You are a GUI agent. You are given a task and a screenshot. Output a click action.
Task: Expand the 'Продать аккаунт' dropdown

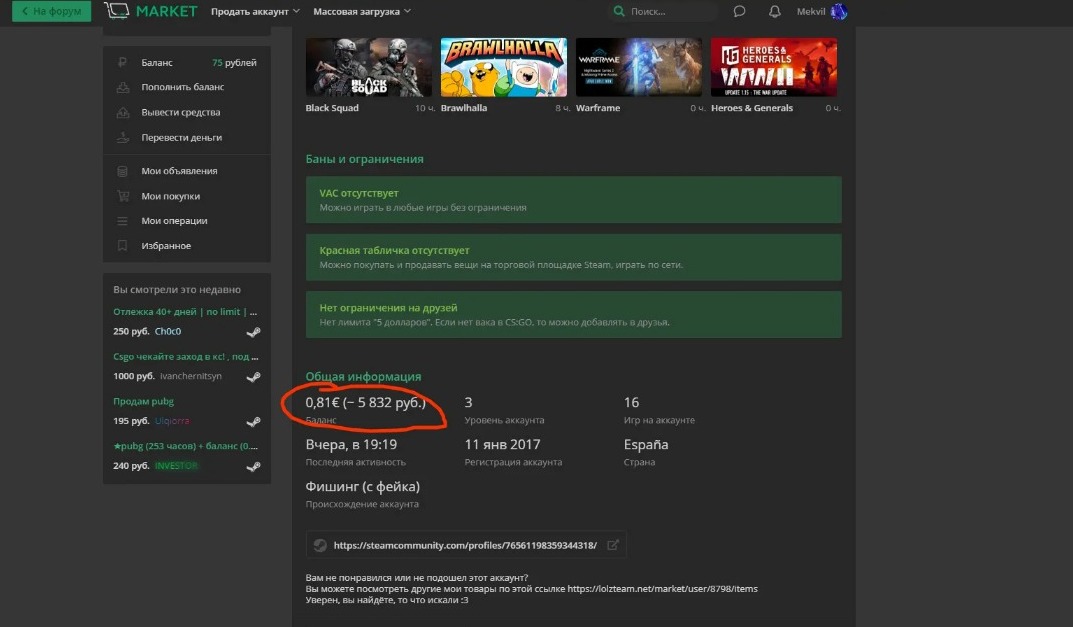(255, 12)
